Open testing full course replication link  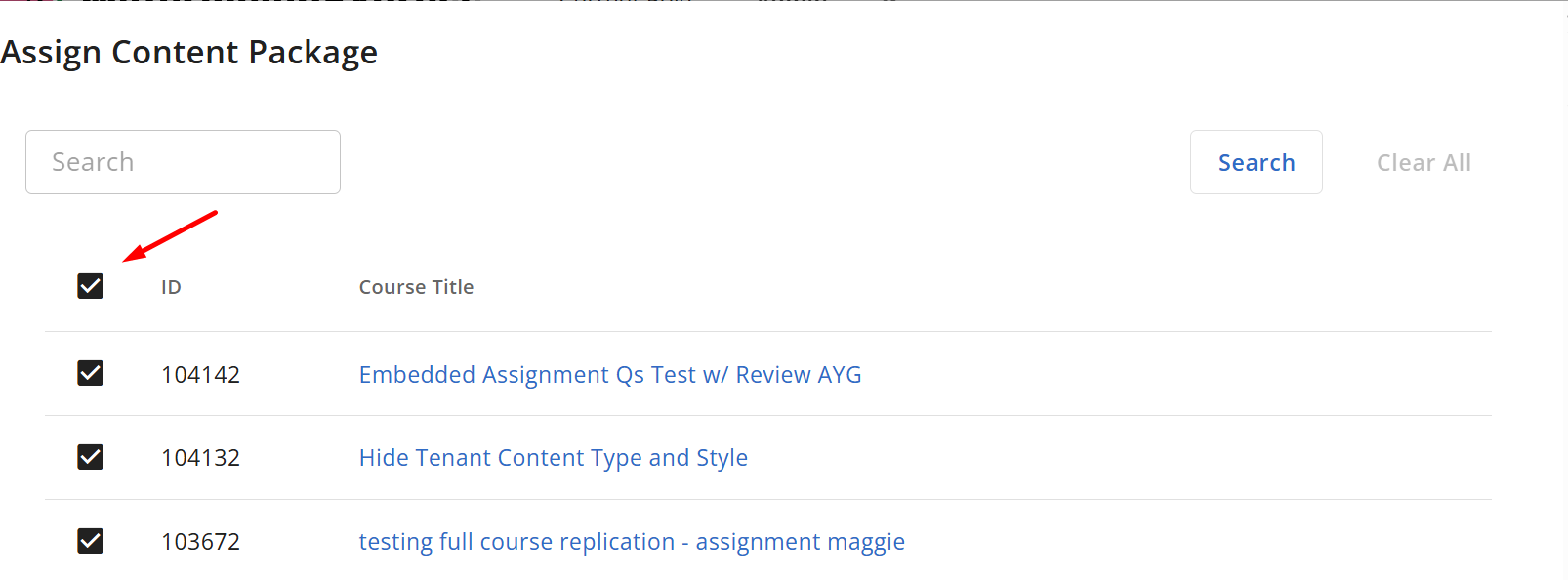click(631, 542)
